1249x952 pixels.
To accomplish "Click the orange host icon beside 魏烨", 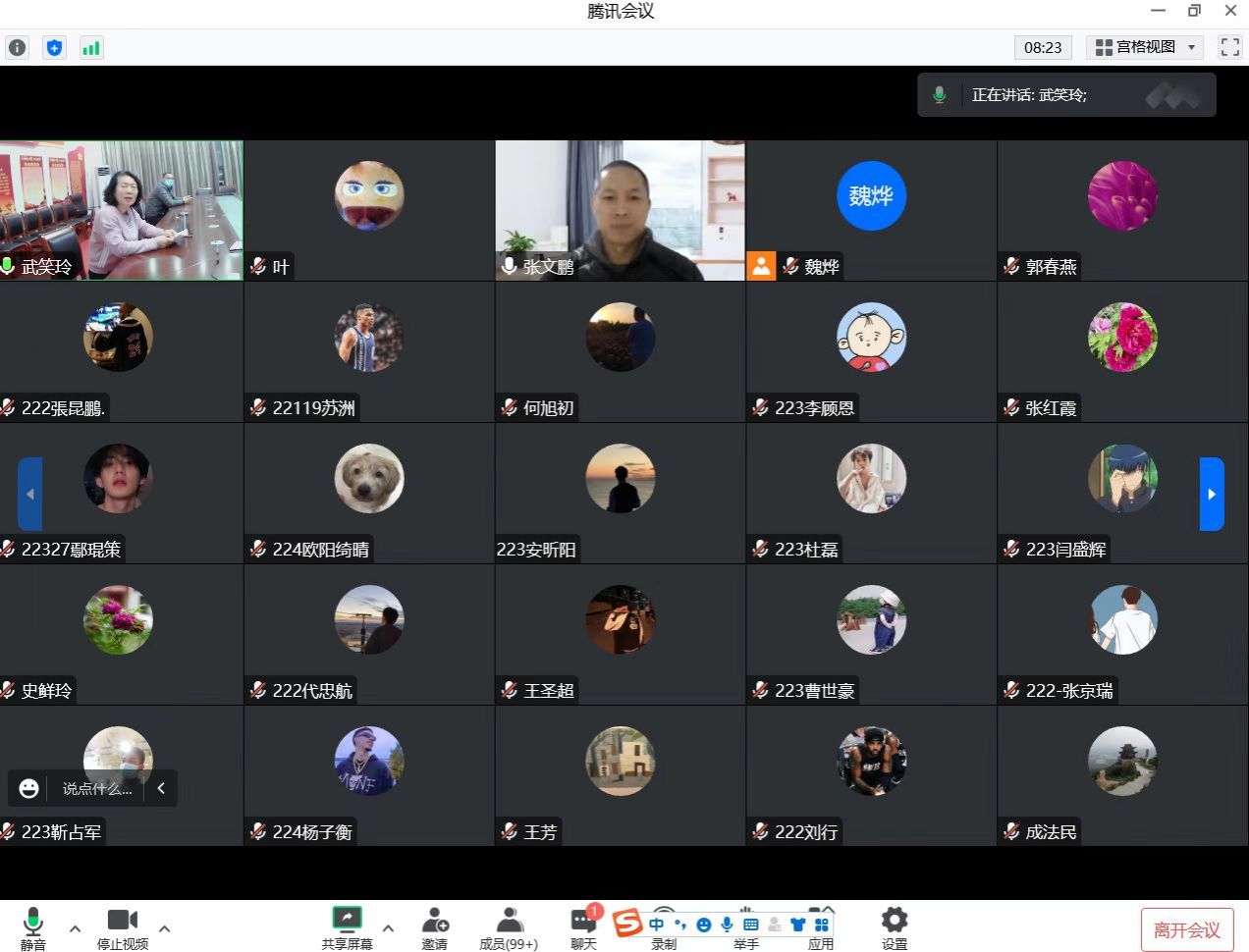I will [x=761, y=266].
